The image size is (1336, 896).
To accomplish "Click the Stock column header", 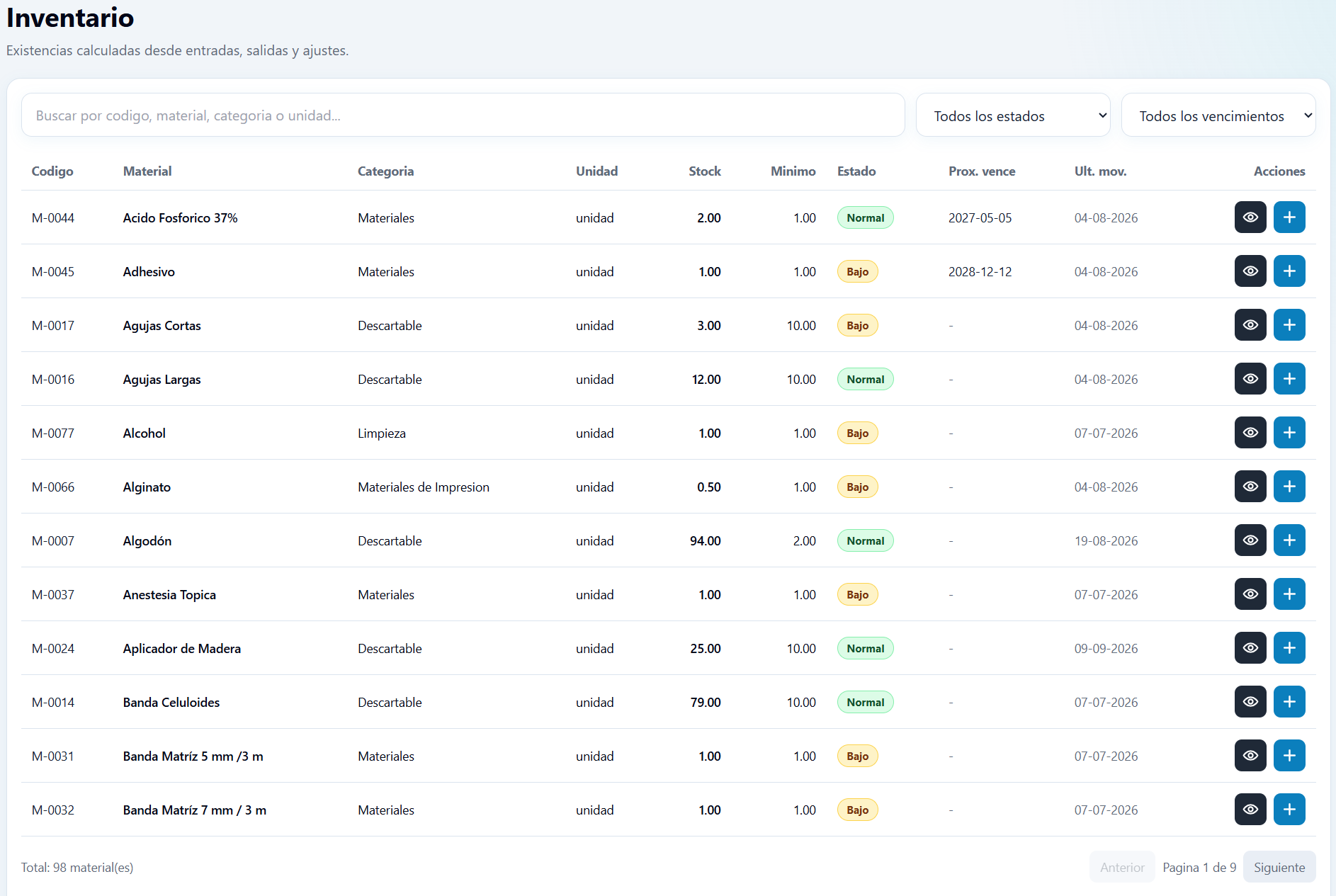I will coord(704,171).
